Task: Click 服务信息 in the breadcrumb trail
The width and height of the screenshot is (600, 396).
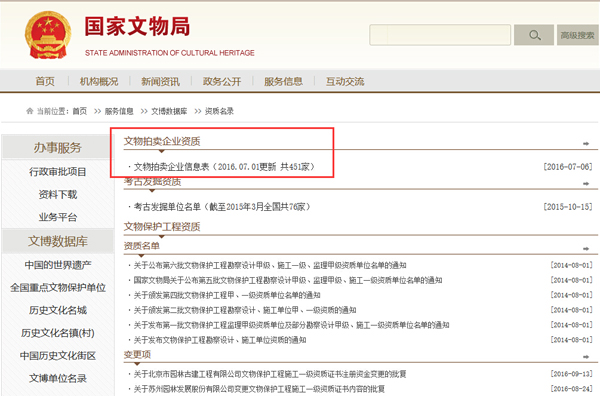Action: [119, 111]
